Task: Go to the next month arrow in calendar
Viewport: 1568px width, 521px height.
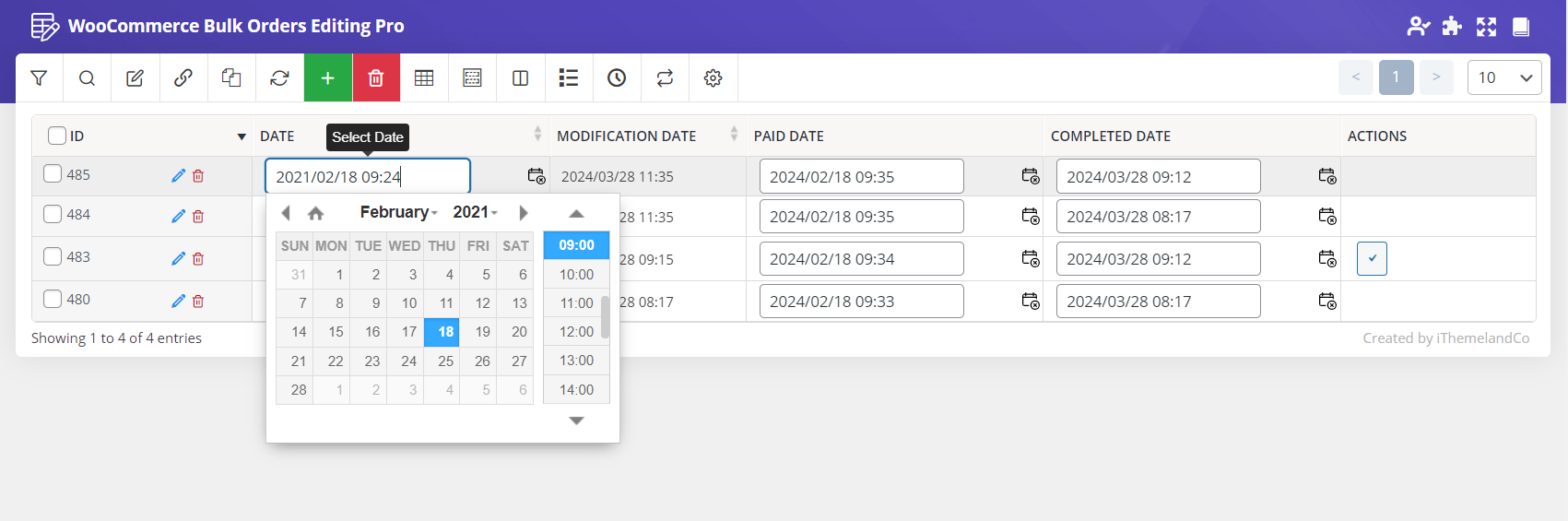Action: point(524,213)
